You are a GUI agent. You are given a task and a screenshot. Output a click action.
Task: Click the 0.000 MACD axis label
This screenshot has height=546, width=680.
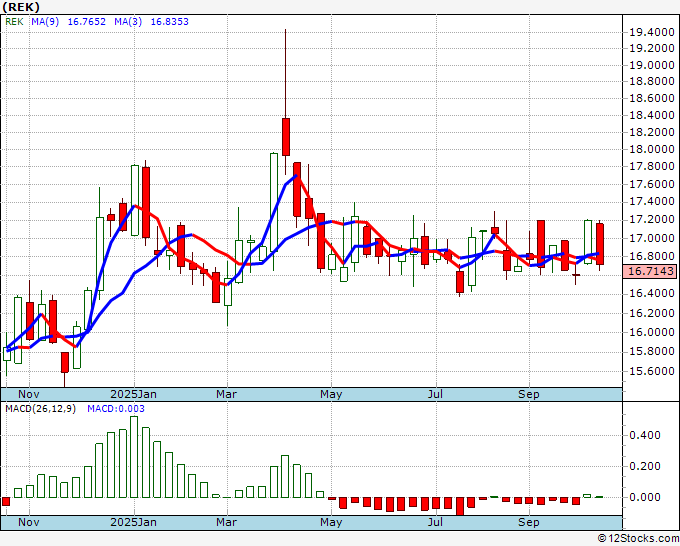pyautogui.click(x=646, y=497)
